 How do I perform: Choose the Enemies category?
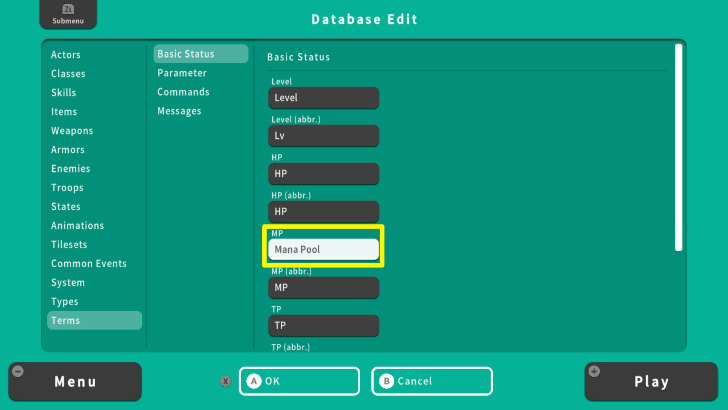tap(71, 169)
